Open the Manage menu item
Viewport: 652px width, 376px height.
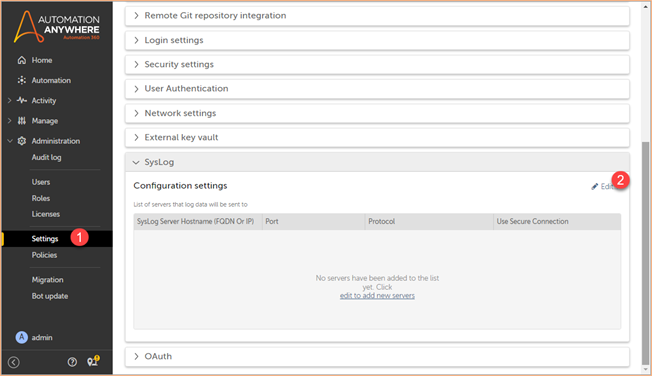45,121
